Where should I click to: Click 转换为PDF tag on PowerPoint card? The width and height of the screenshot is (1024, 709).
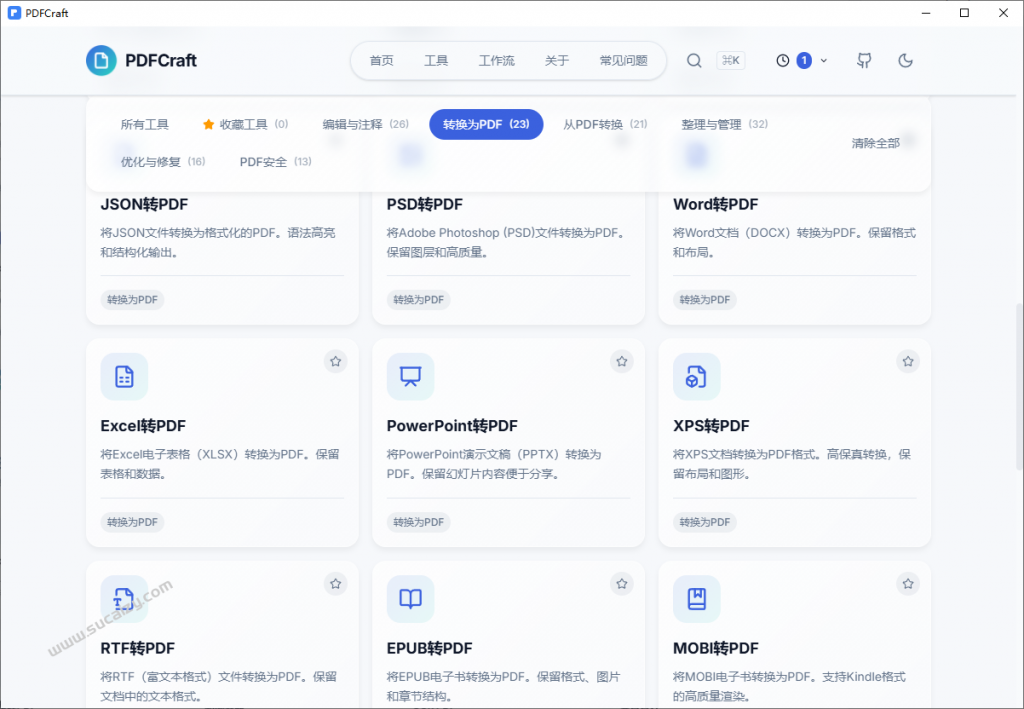pos(418,522)
